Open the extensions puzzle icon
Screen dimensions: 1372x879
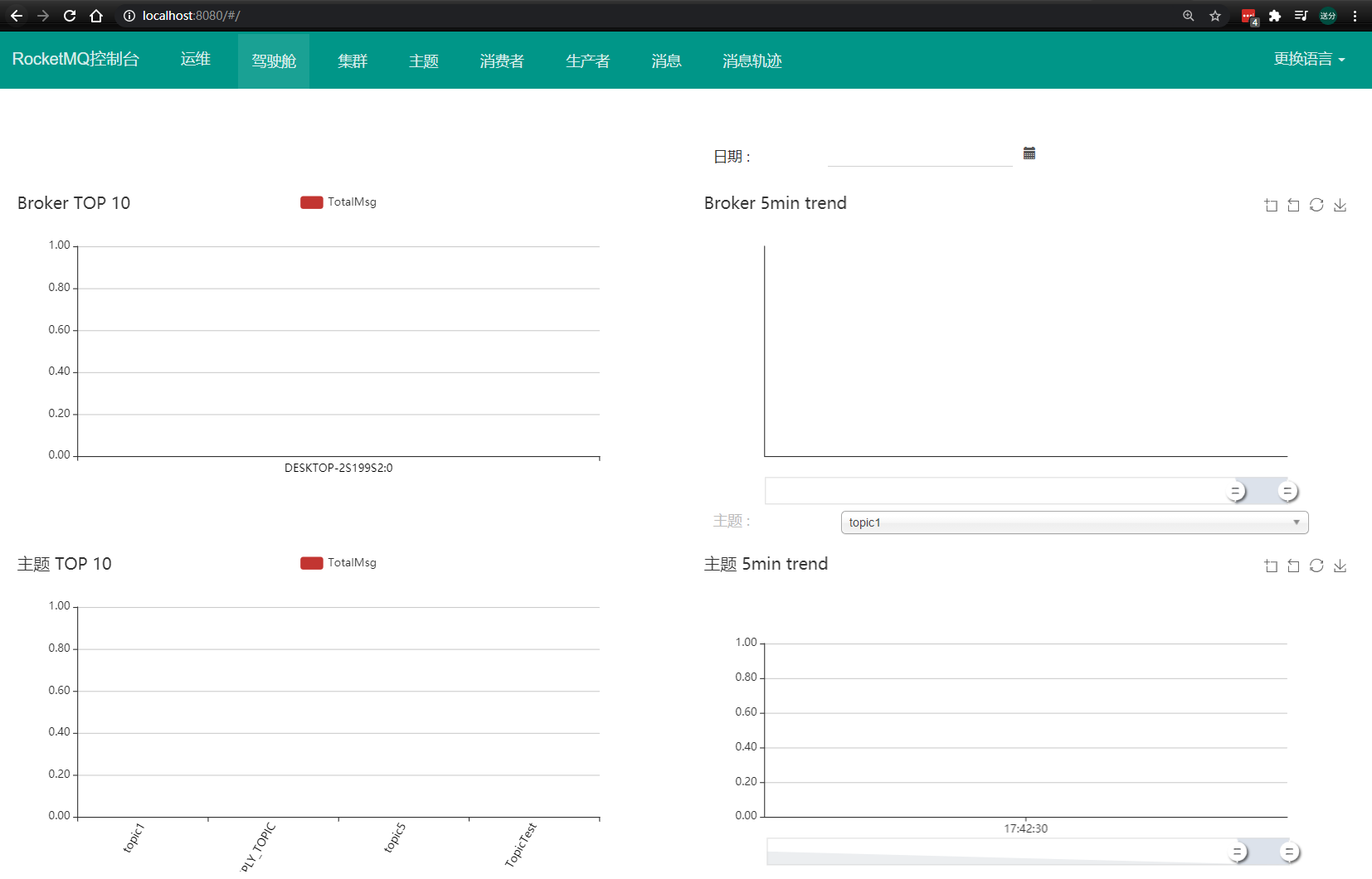tap(1275, 16)
